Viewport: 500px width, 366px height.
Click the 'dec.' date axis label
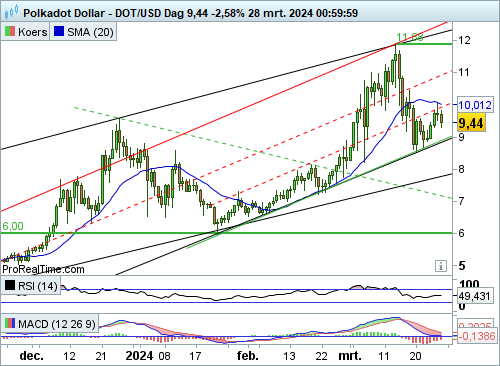[32, 356]
